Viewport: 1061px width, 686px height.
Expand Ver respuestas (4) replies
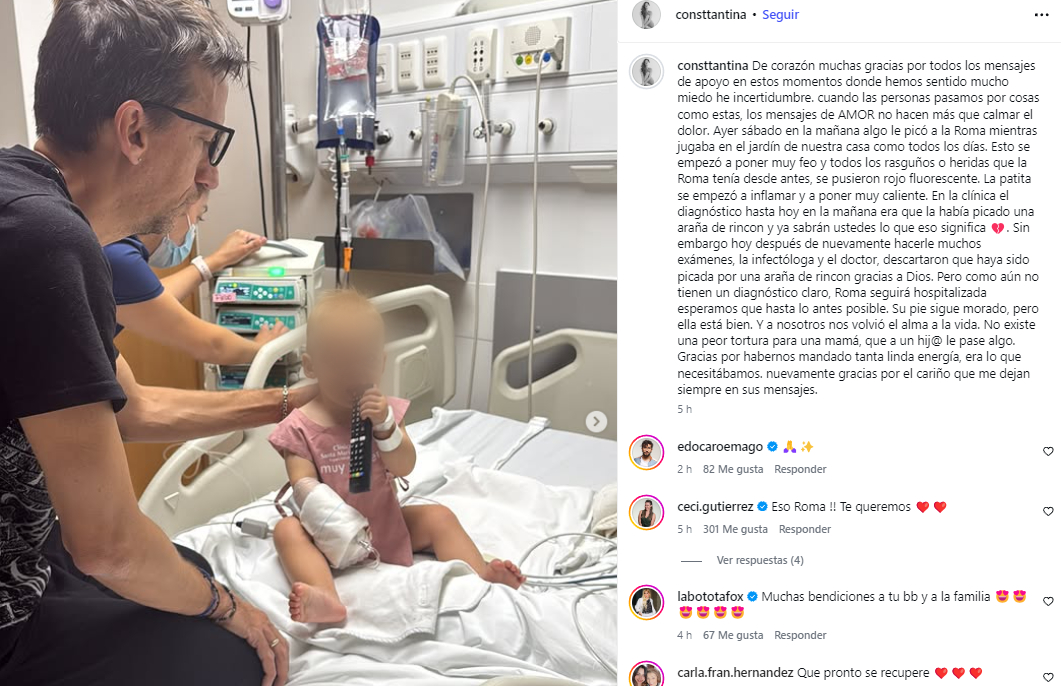(x=760, y=560)
